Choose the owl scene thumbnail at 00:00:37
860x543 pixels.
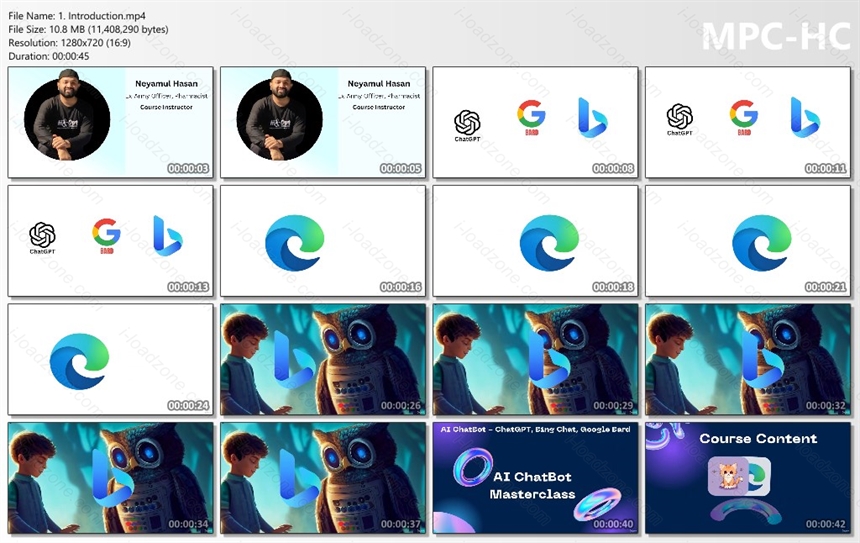323,478
